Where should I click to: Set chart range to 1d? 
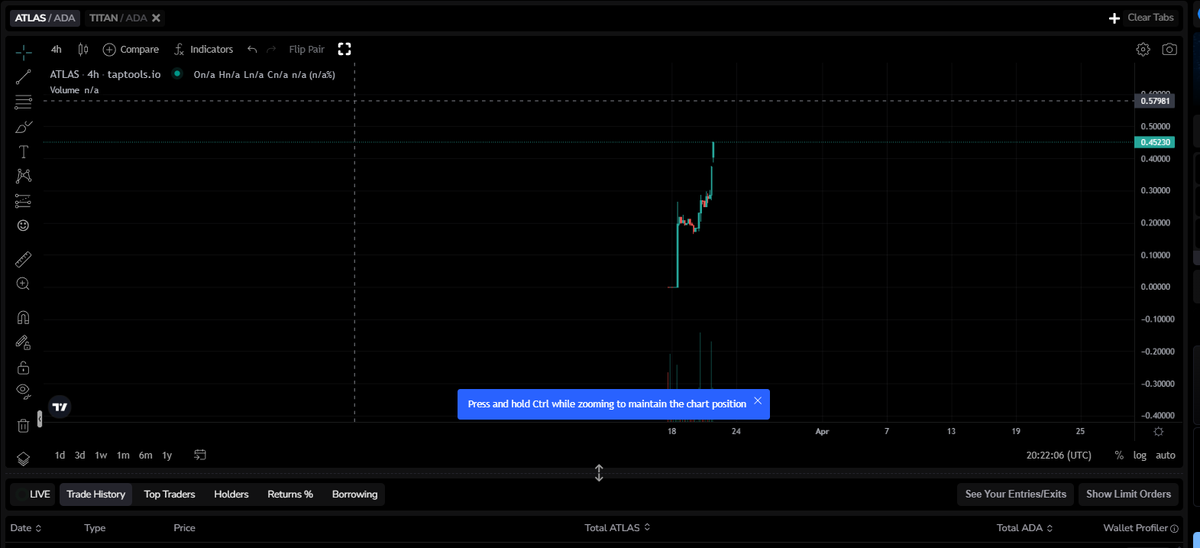[x=60, y=455]
